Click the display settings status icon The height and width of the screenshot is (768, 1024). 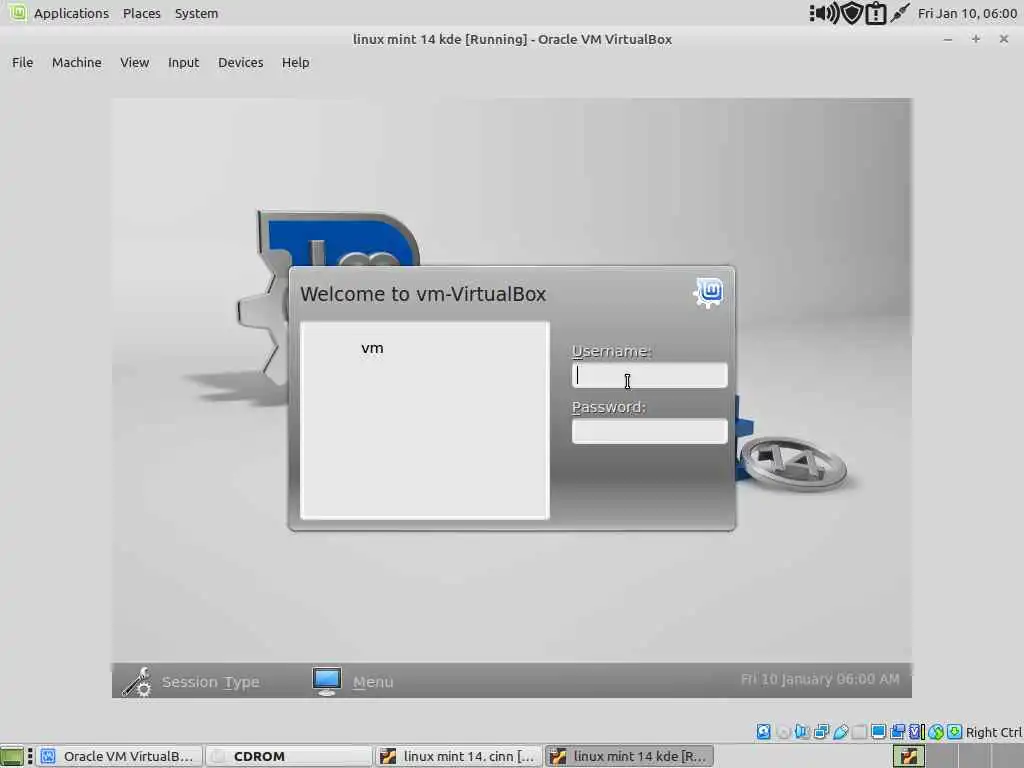pyautogui.click(x=878, y=732)
